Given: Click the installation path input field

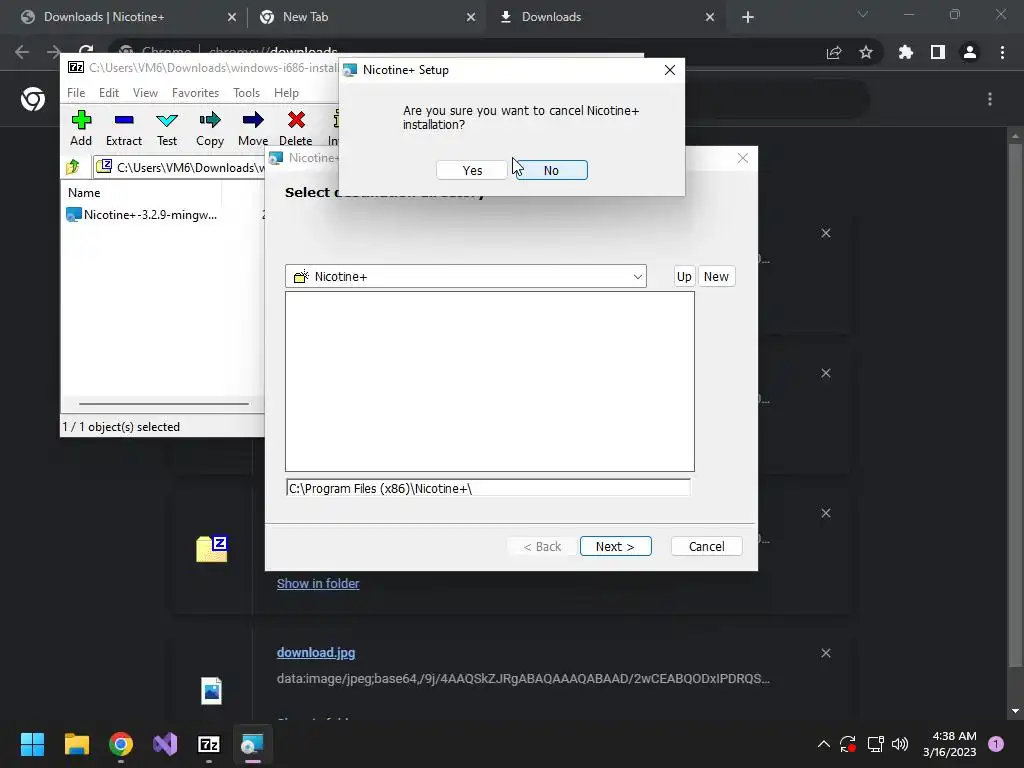Looking at the screenshot, I should [488, 488].
